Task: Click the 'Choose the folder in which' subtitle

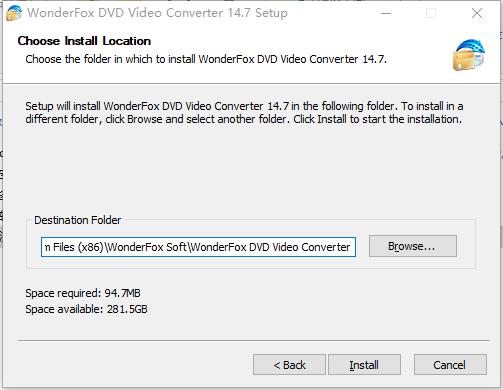Action: pyautogui.click(x=206, y=59)
